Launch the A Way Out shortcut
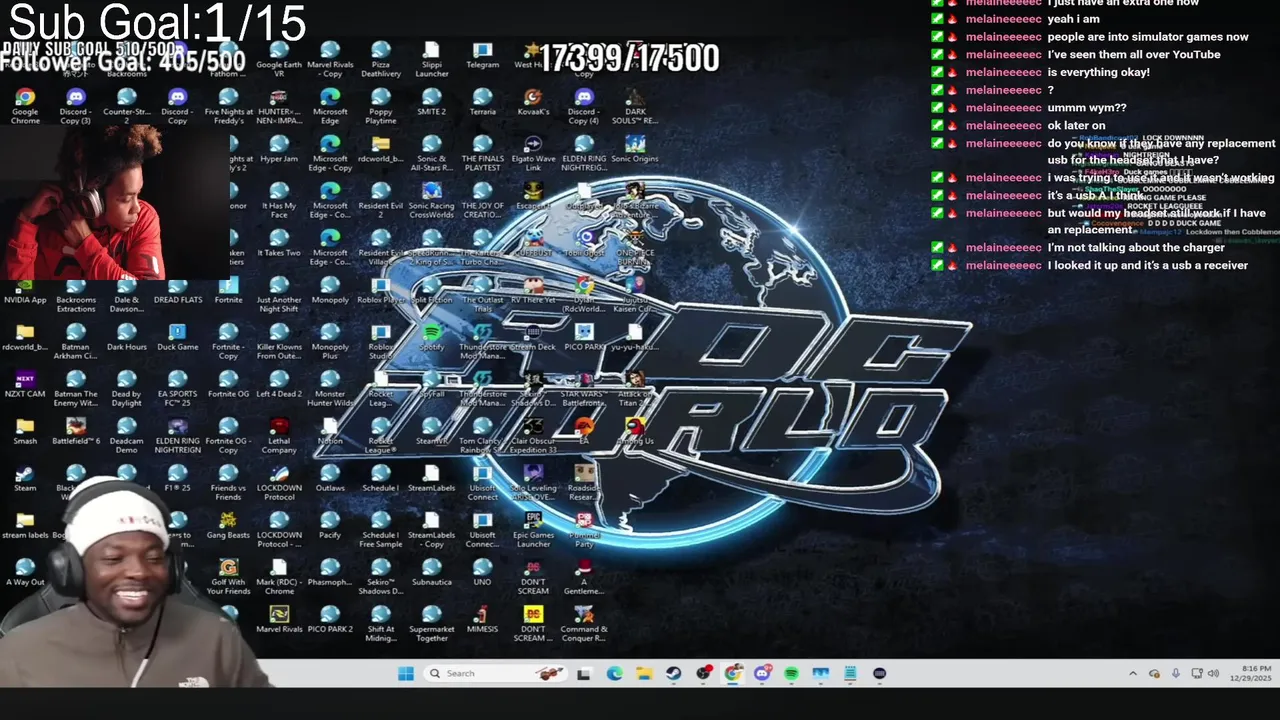 [x=25, y=572]
